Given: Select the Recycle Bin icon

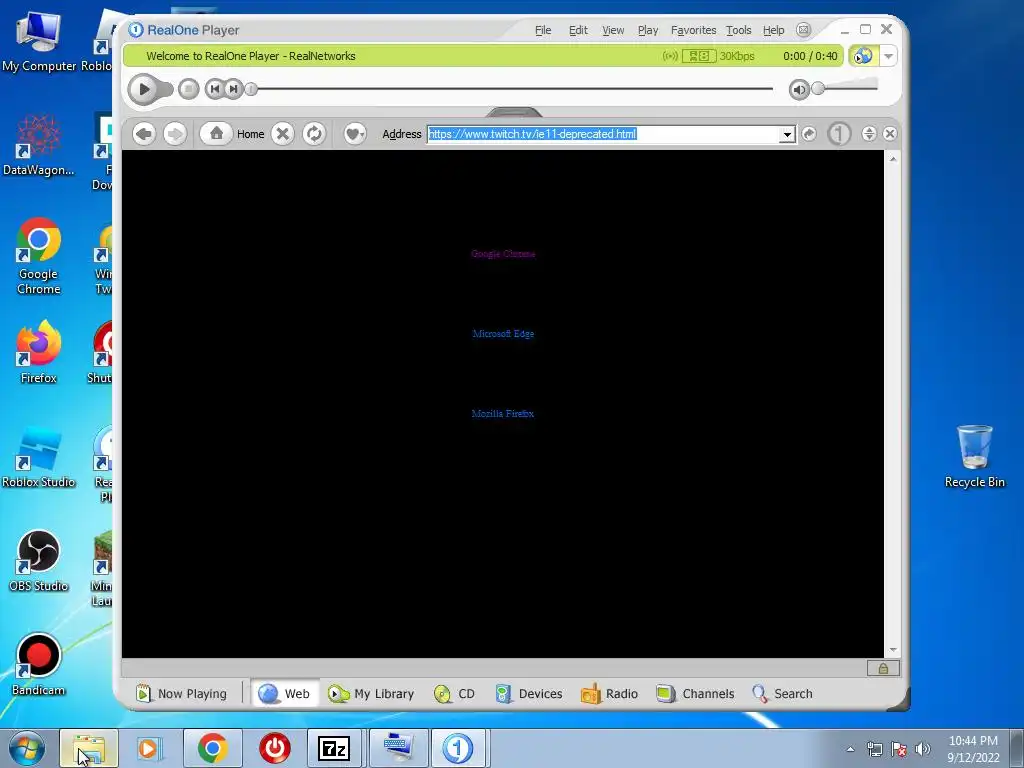Looking at the screenshot, I should (x=974, y=456).
